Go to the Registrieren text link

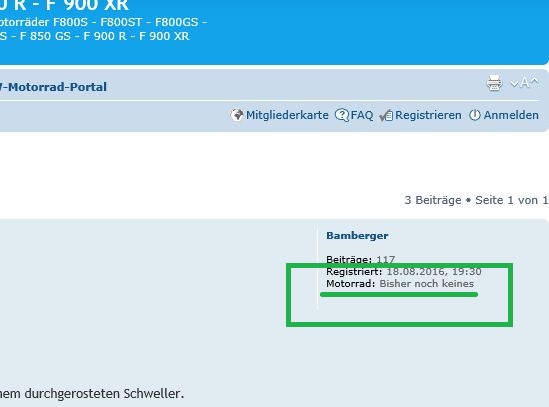428,115
